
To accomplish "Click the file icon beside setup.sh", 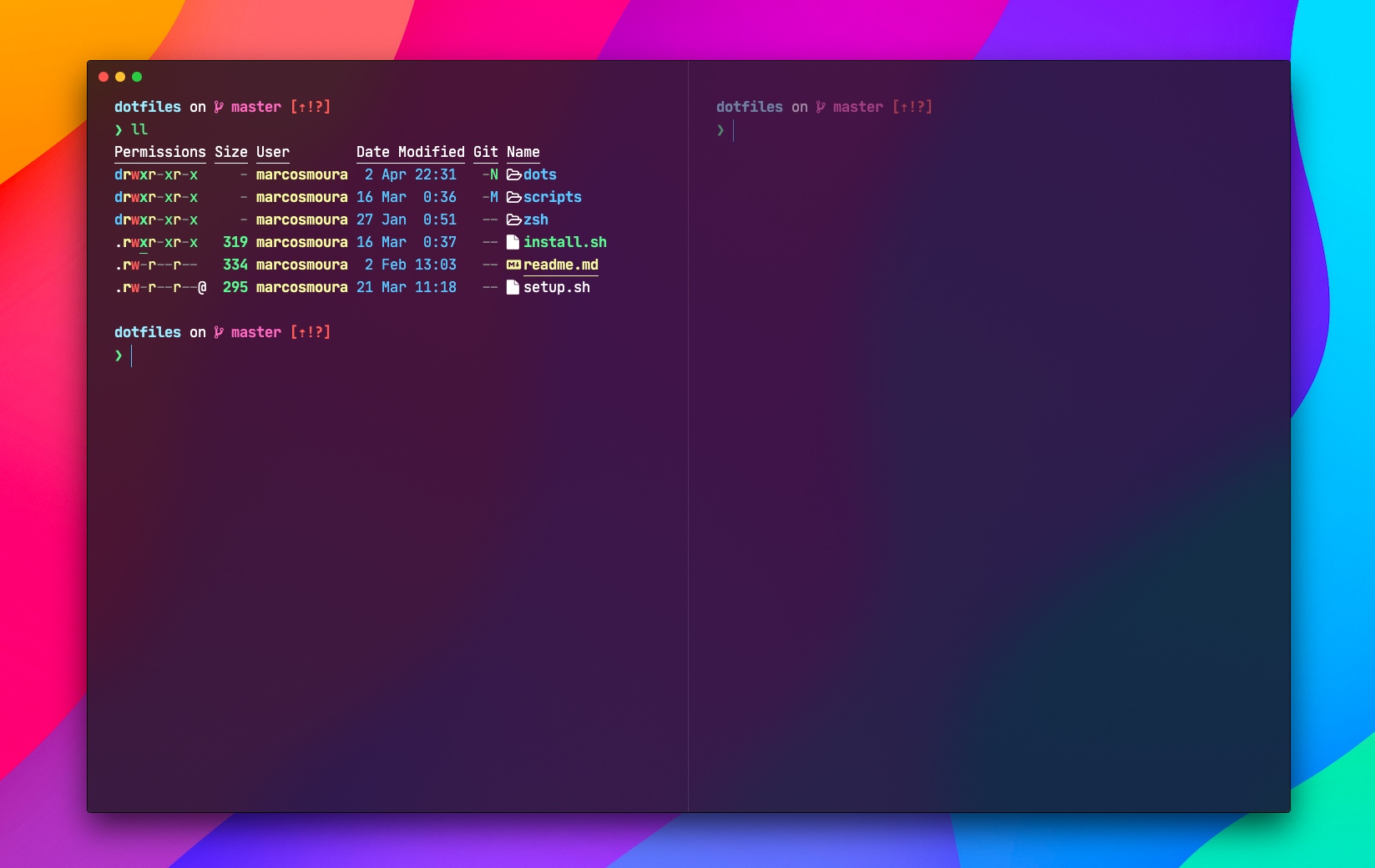I will click(513, 287).
